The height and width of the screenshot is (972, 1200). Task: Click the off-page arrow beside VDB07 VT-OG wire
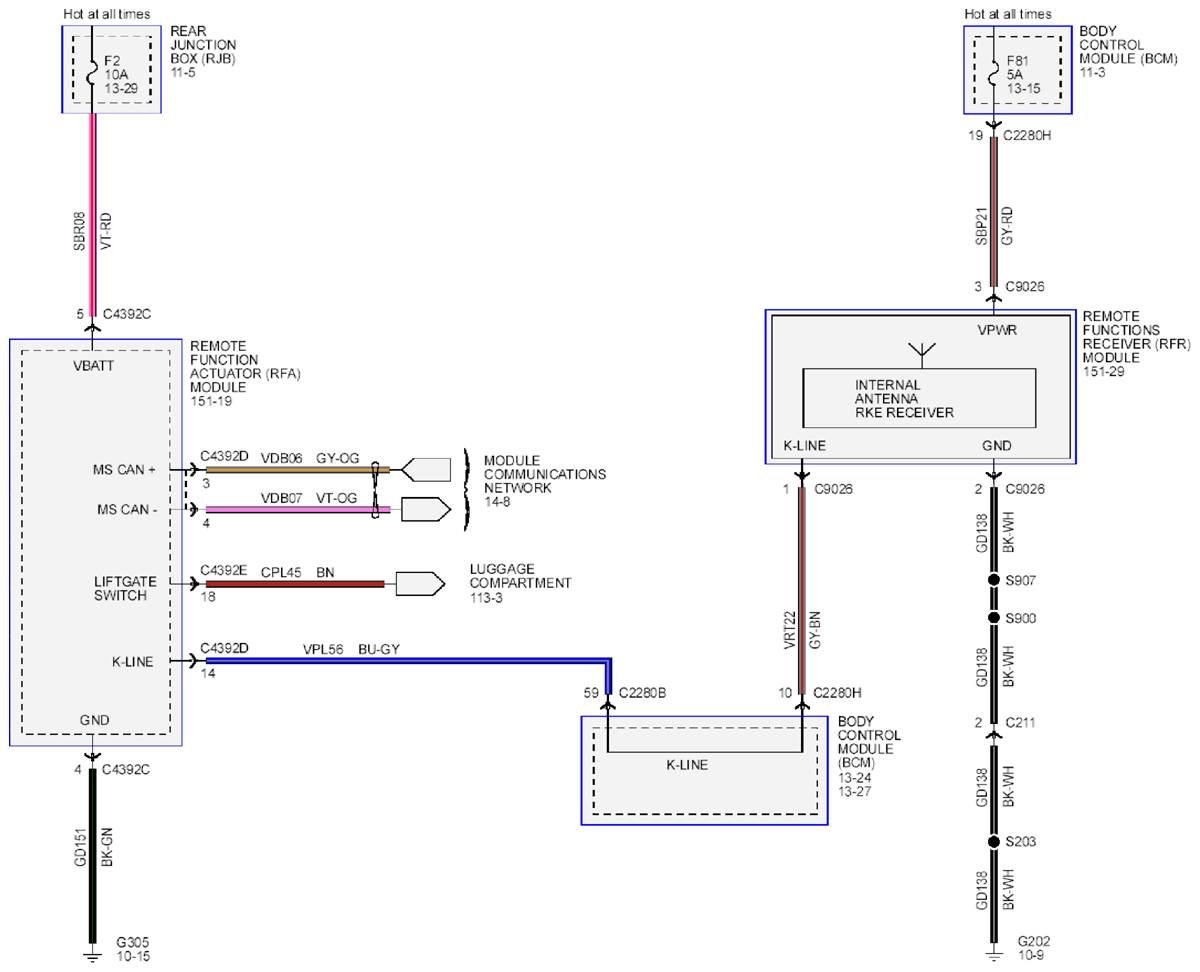(x=424, y=510)
